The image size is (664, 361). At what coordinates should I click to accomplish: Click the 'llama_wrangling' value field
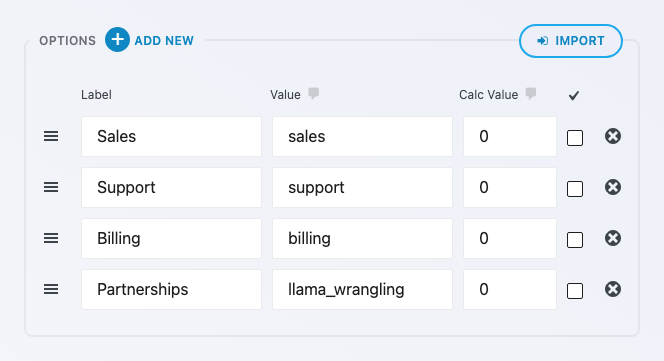pos(362,289)
